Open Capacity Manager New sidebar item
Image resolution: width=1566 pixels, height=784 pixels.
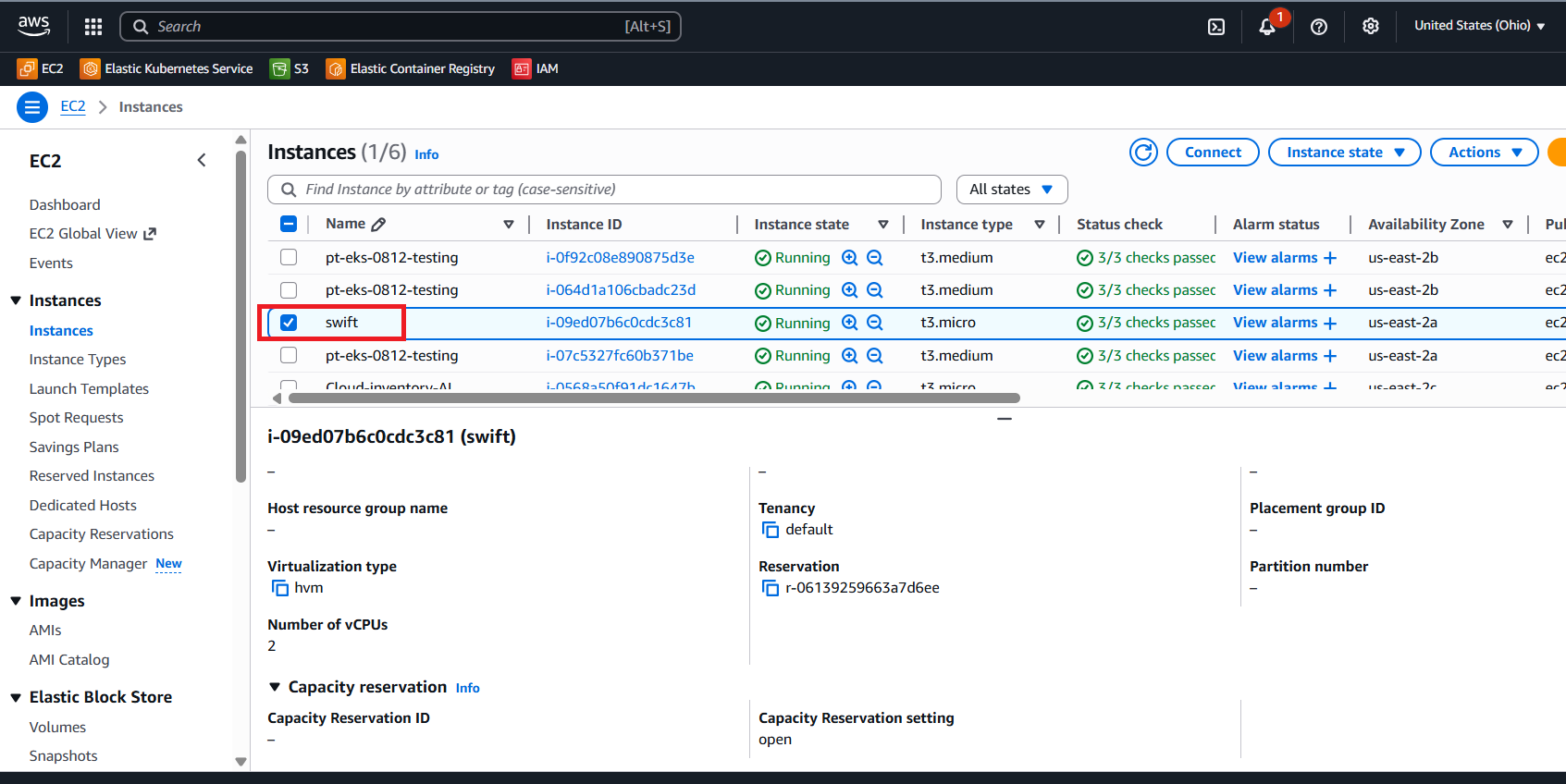105,564
